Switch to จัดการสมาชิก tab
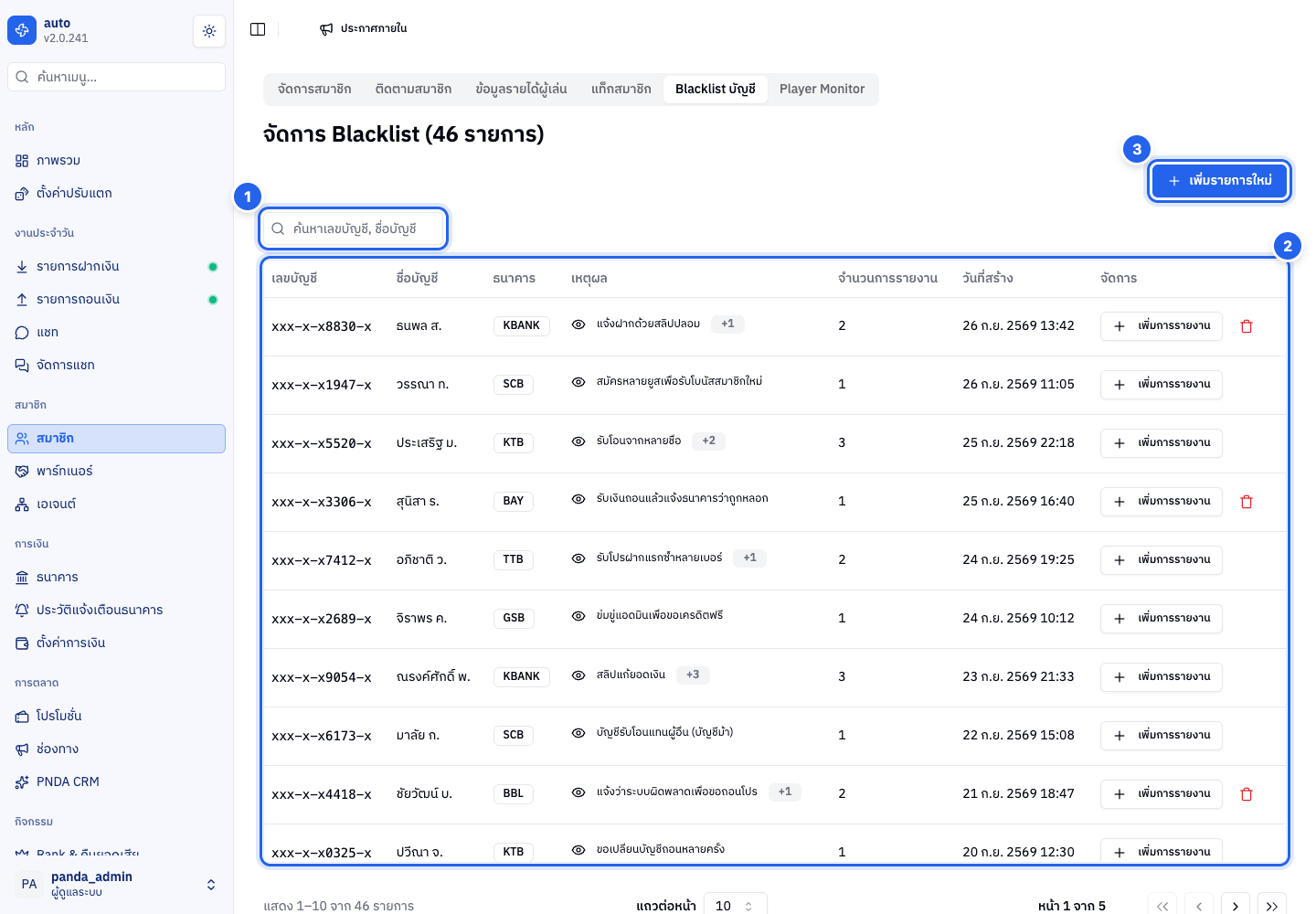The image size is (1316, 914). (314, 90)
